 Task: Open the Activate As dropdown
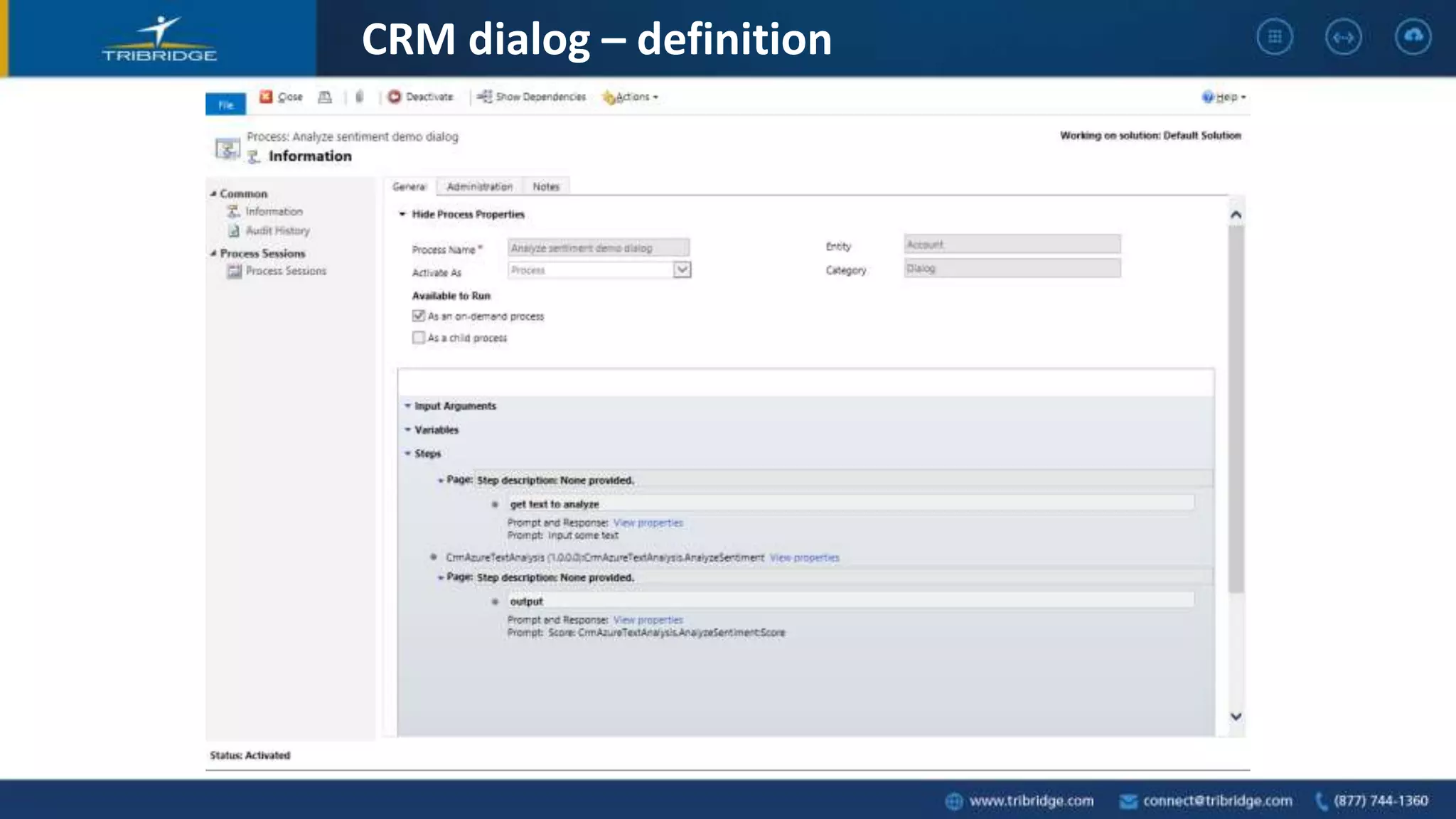pos(682,269)
